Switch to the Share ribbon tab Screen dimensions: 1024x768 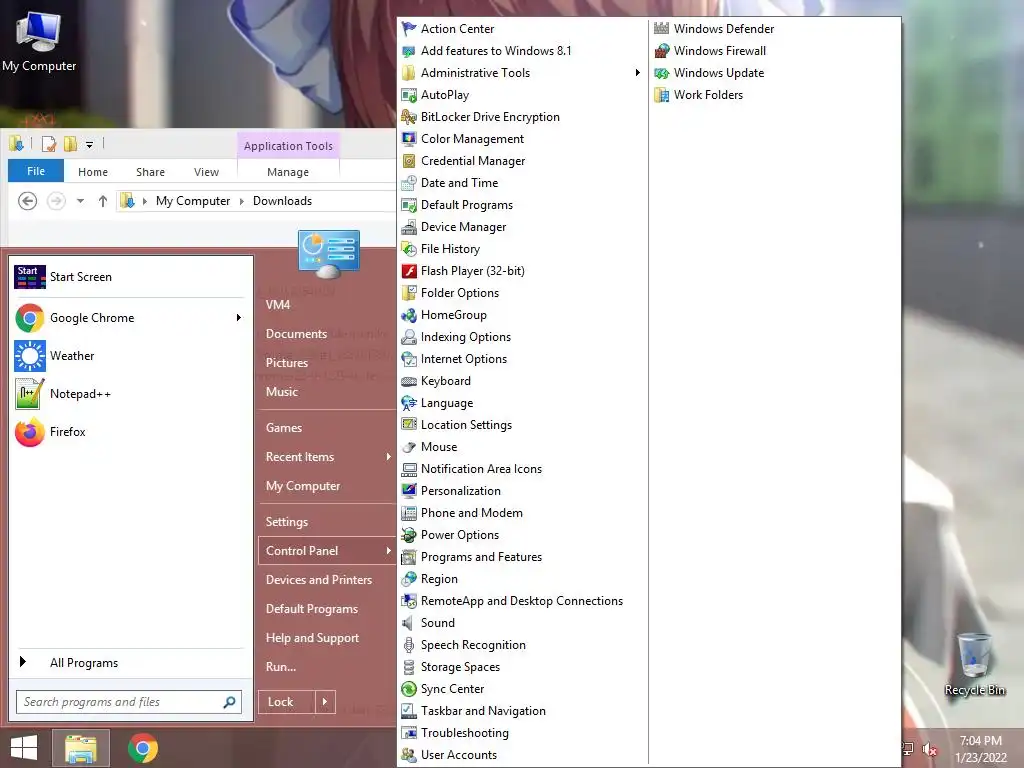pos(150,172)
